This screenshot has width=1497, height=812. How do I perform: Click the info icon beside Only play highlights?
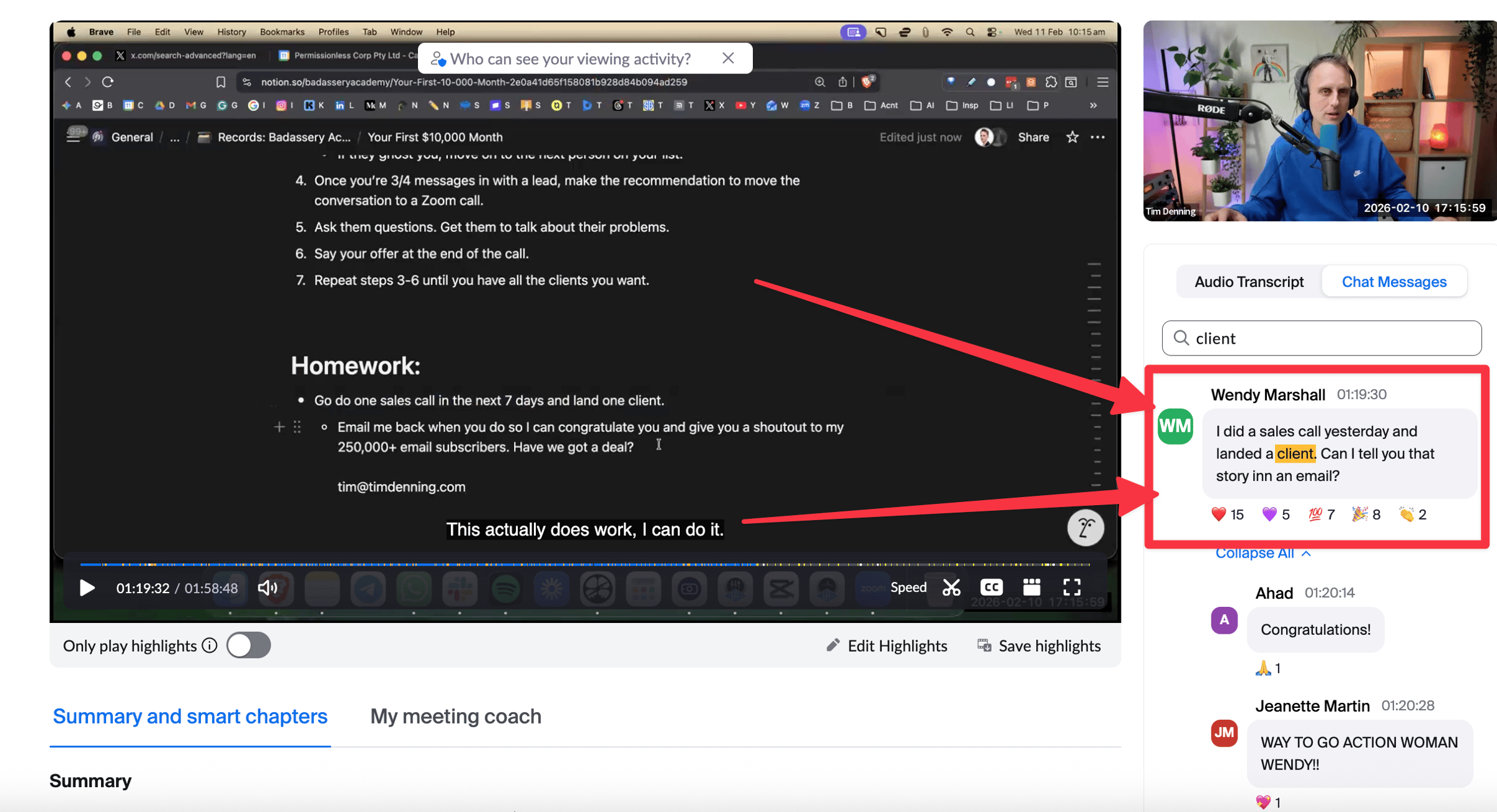(x=210, y=645)
